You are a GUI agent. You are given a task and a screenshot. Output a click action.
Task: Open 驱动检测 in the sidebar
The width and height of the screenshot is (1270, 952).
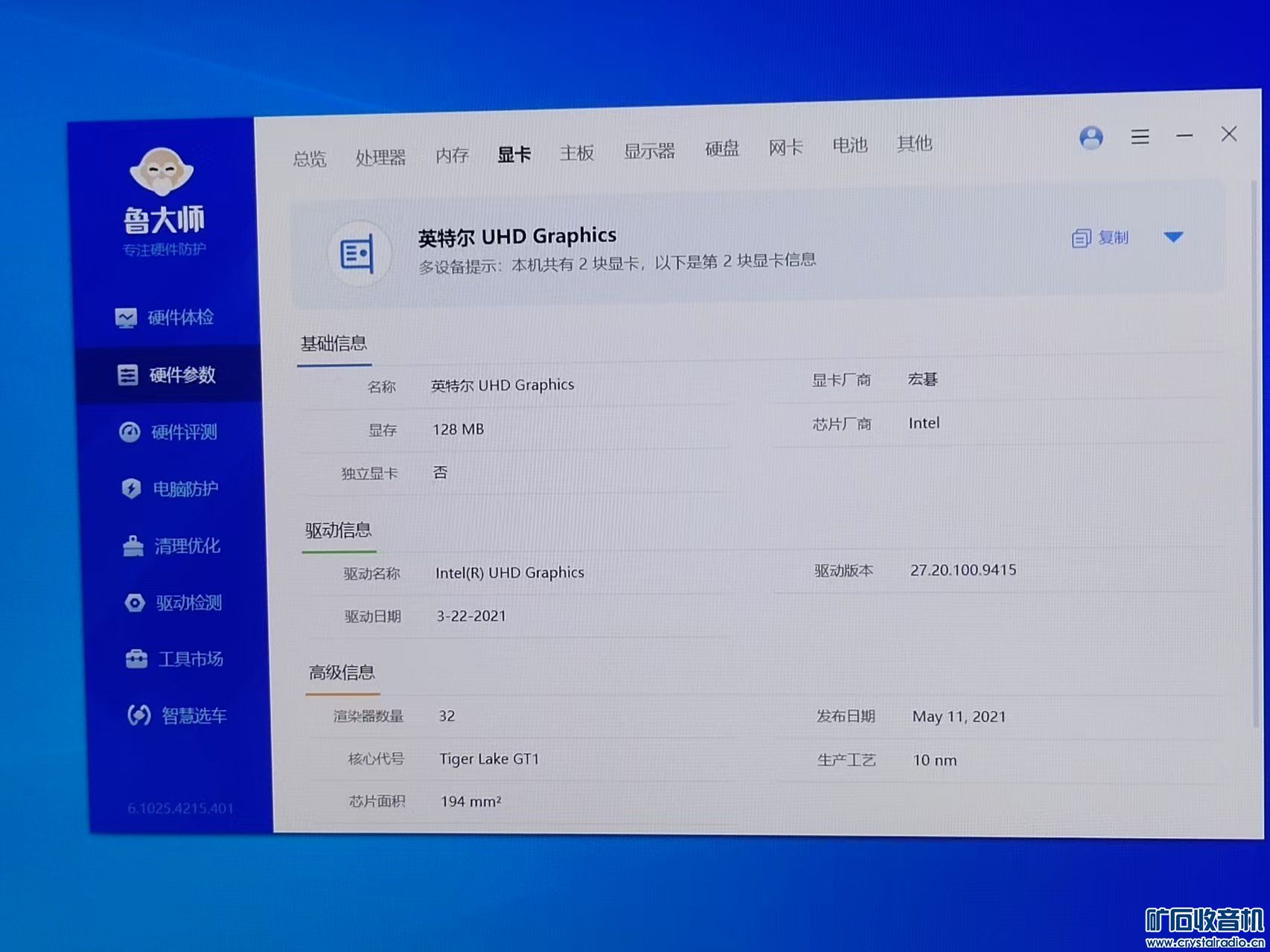173,602
